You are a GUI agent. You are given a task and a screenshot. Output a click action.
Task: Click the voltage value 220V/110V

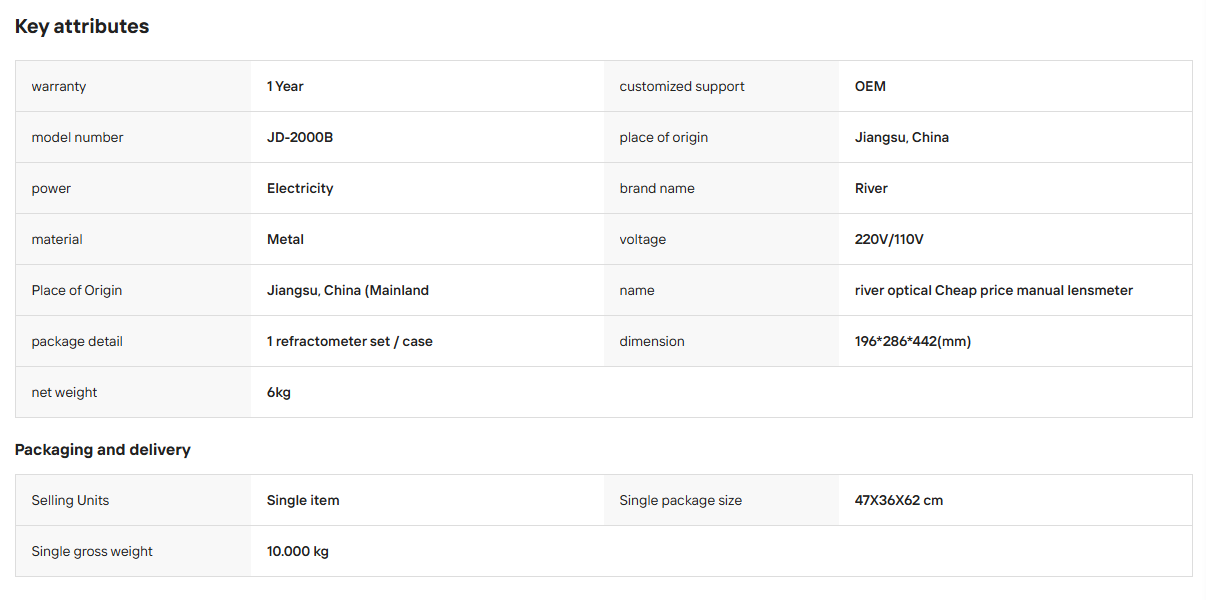pyautogui.click(x=889, y=239)
